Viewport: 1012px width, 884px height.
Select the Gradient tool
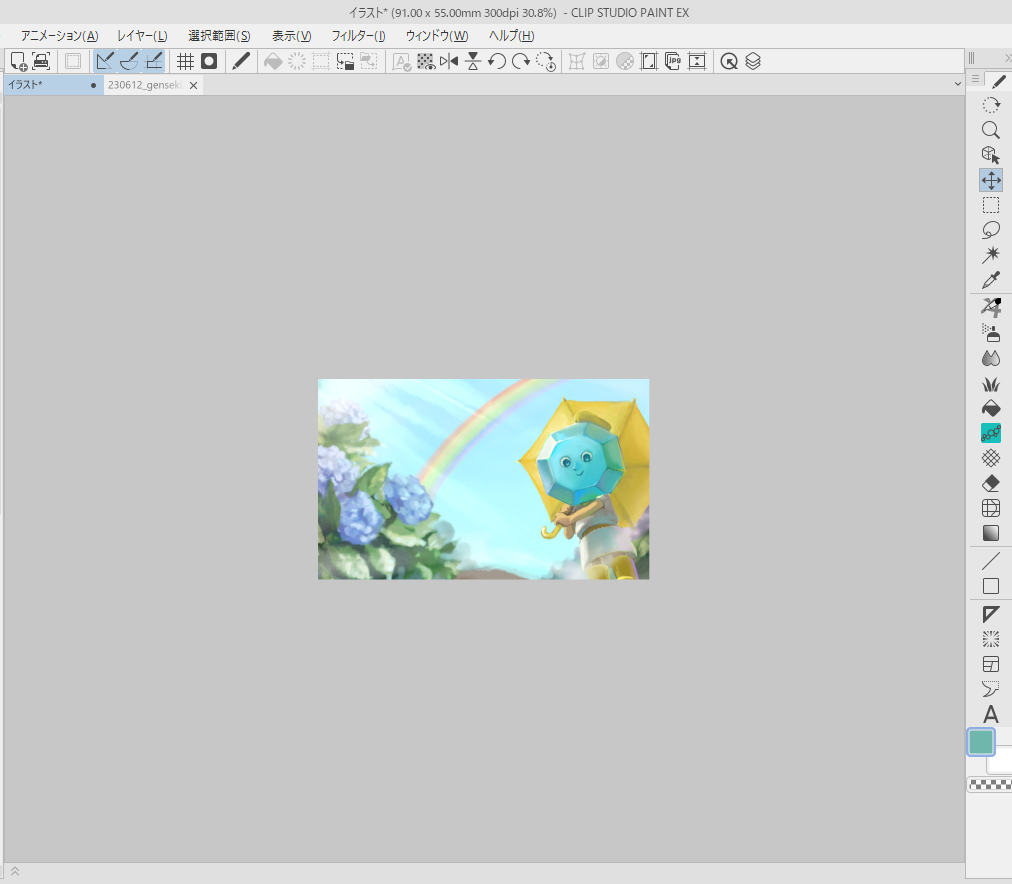click(991, 533)
